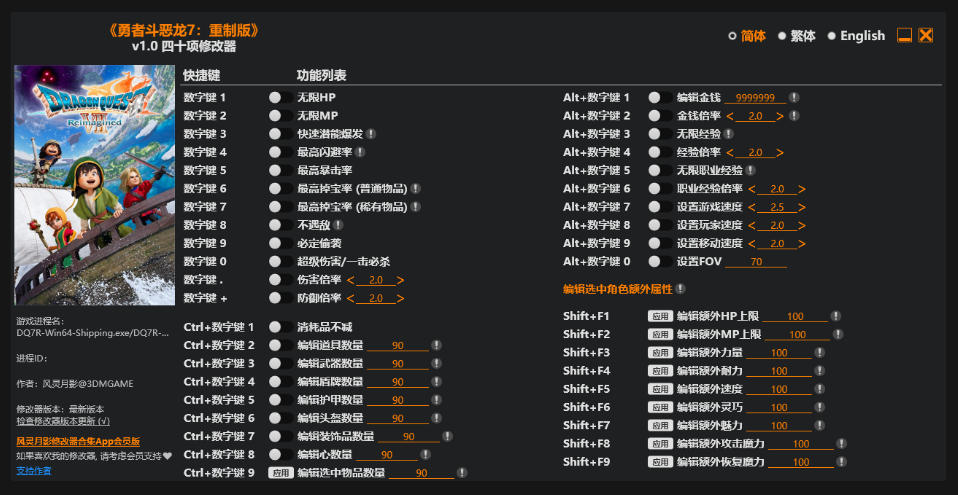Screen dimensions: 958x495
Task: Select 简体 language radio button
Action: click(732, 36)
